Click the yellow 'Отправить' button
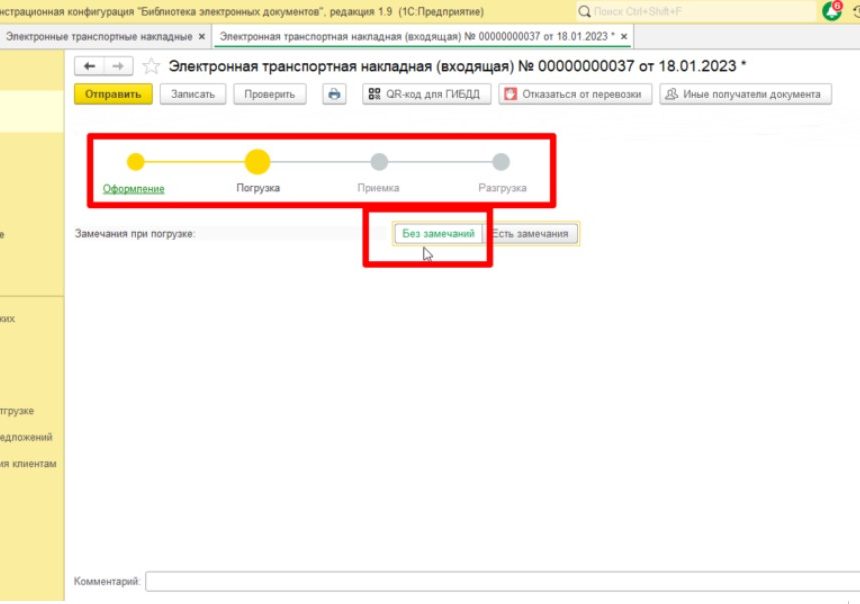 pyautogui.click(x=113, y=94)
